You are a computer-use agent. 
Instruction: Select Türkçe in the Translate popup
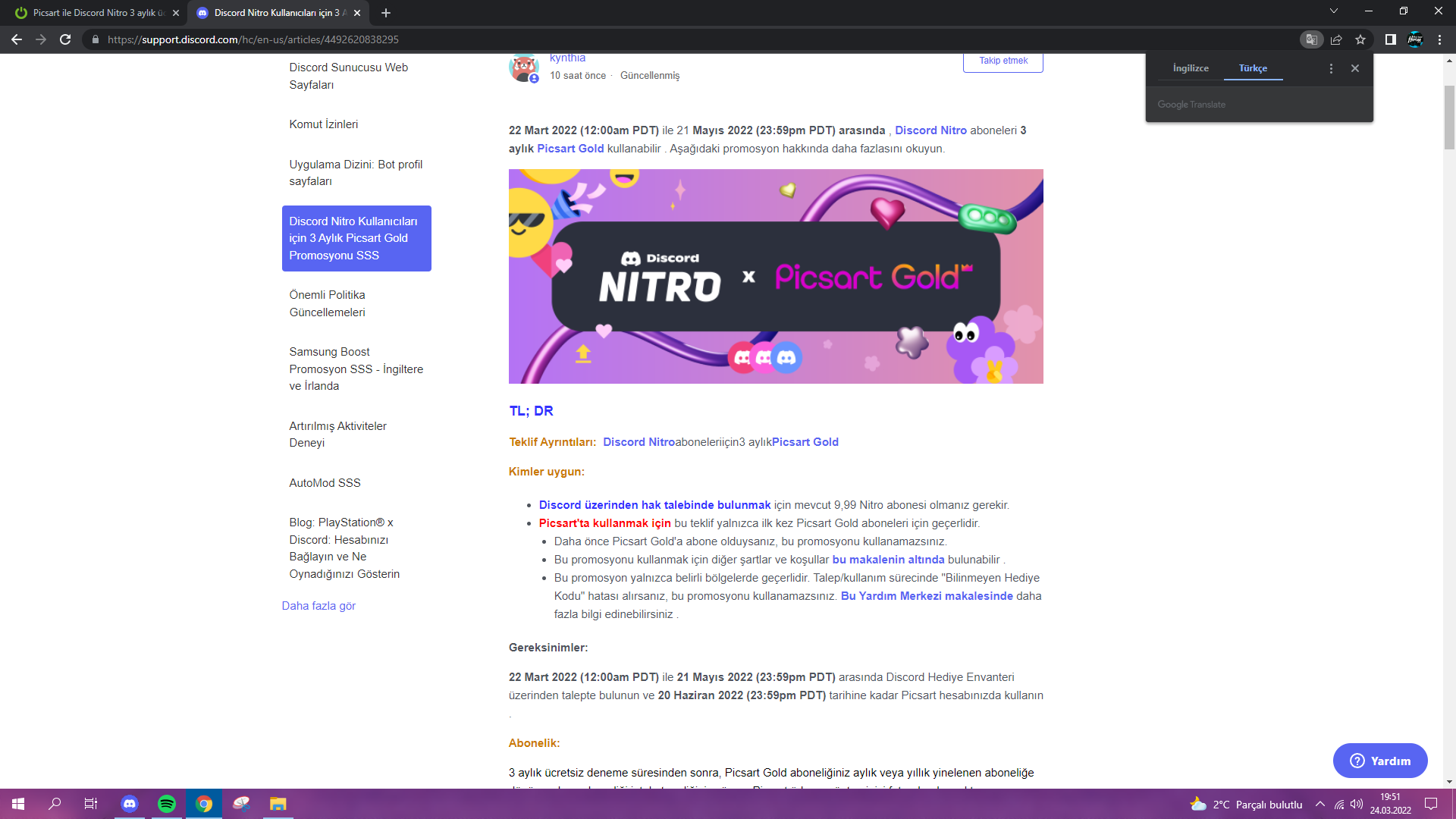click(x=1253, y=67)
